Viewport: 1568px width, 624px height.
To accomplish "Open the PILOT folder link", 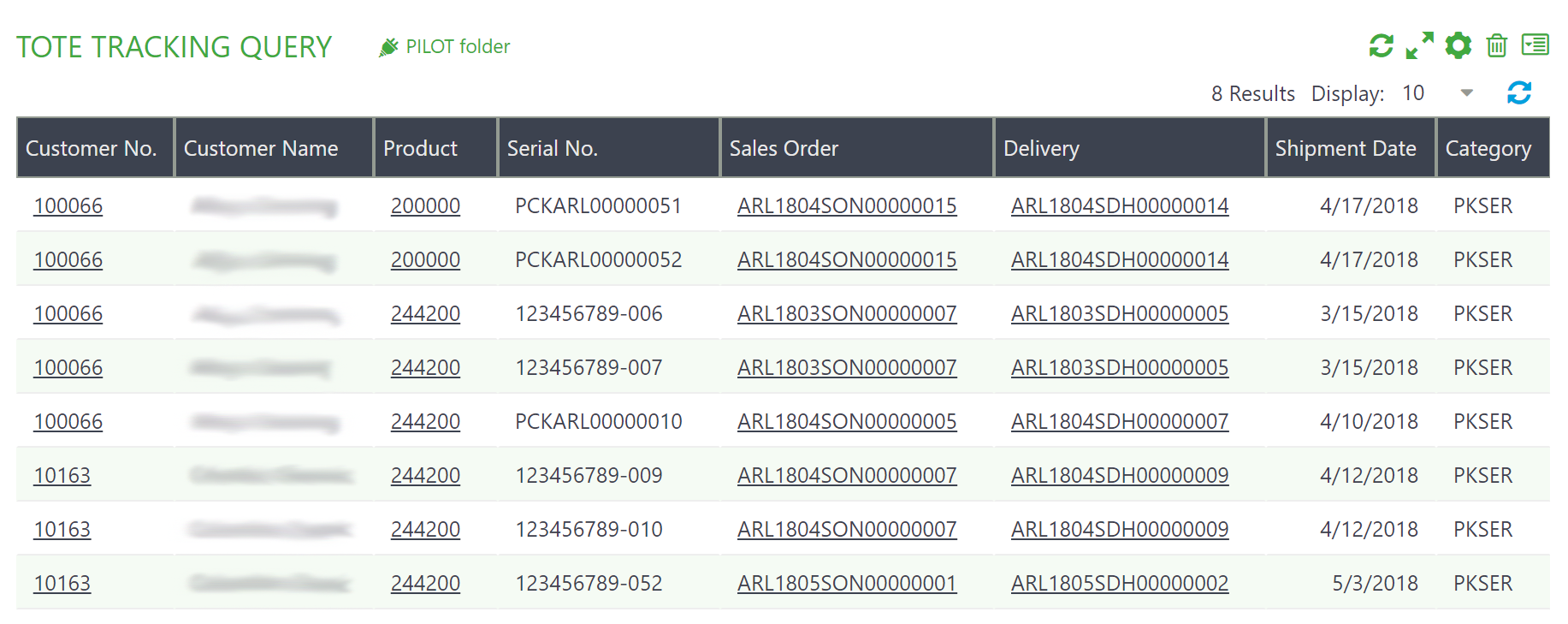I will pyautogui.click(x=458, y=46).
